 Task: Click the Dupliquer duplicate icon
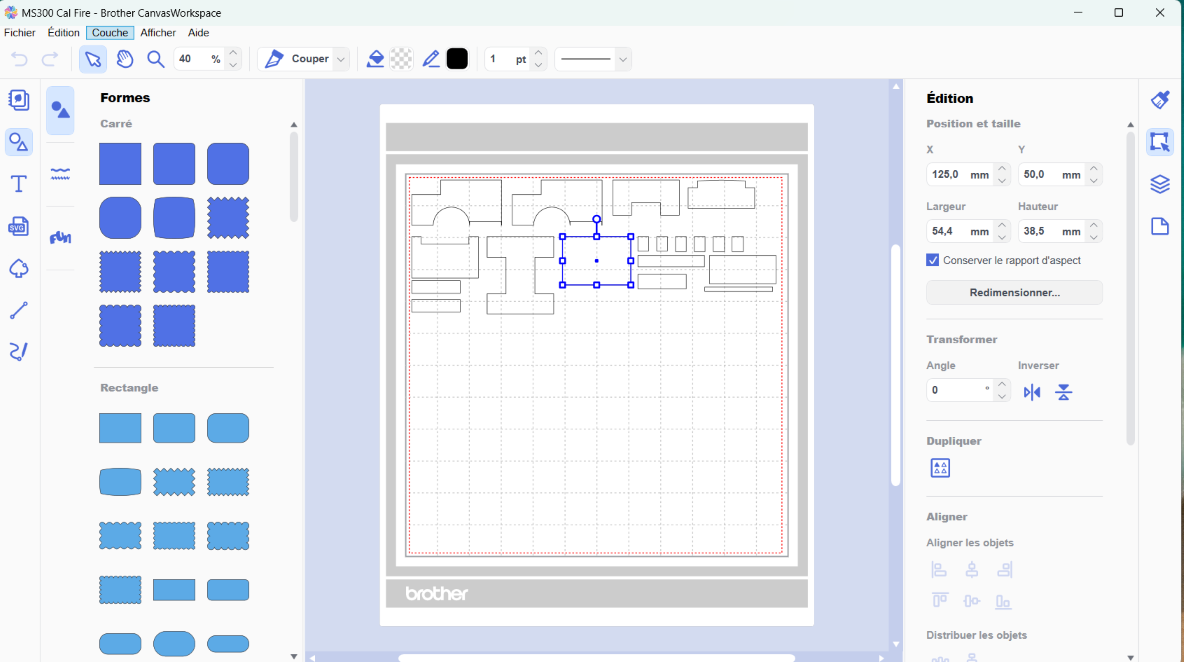tap(940, 468)
